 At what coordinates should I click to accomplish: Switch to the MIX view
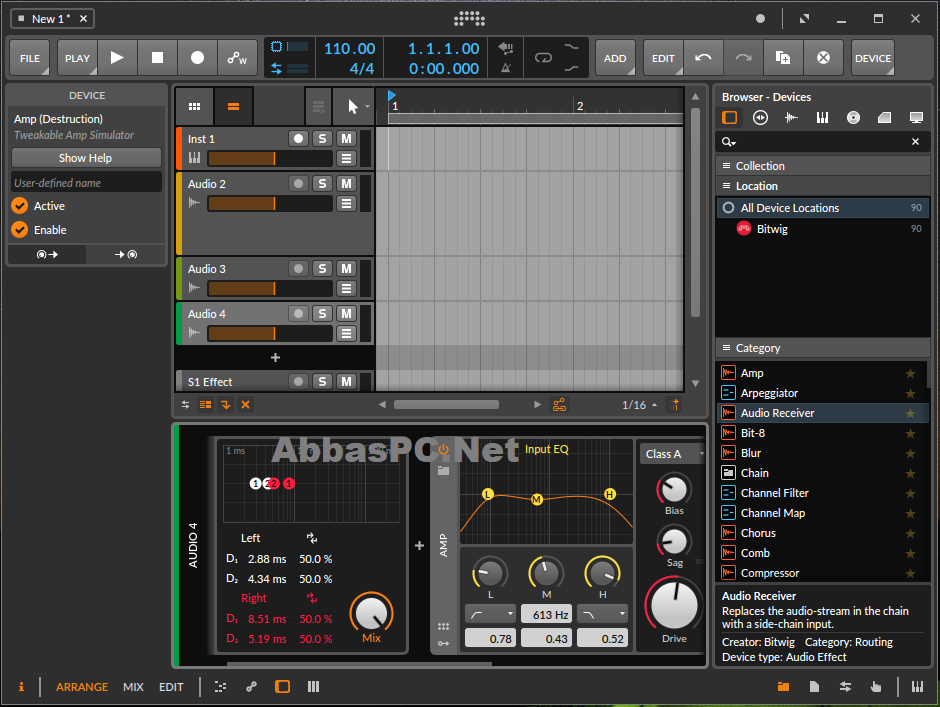pyautogui.click(x=133, y=687)
